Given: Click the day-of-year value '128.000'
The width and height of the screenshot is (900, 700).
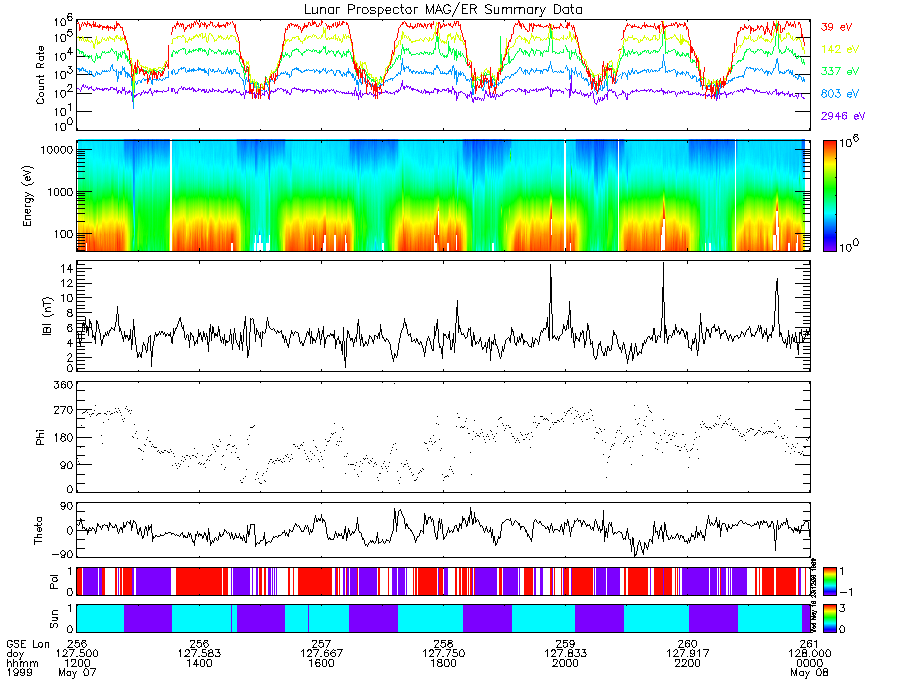Looking at the screenshot, I should coord(809,654).
